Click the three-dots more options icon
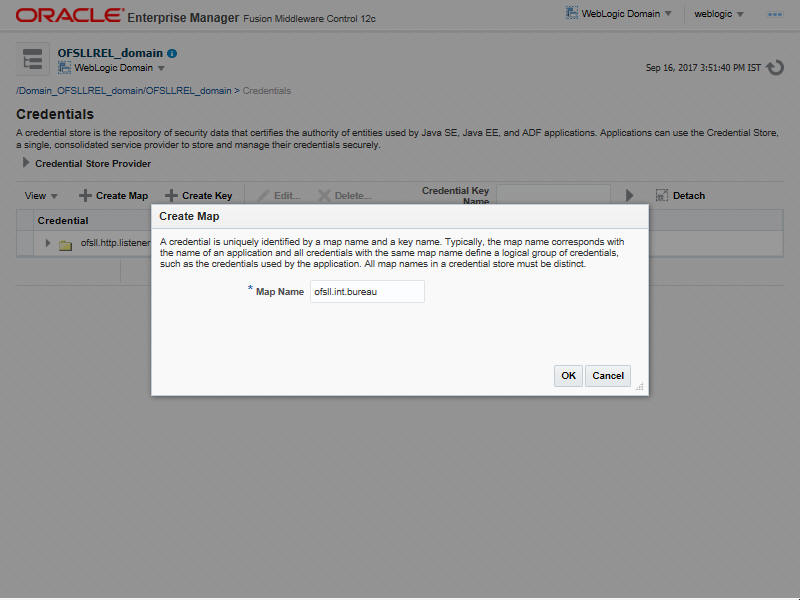Viewport: 800px width, 600px height. 775,14
